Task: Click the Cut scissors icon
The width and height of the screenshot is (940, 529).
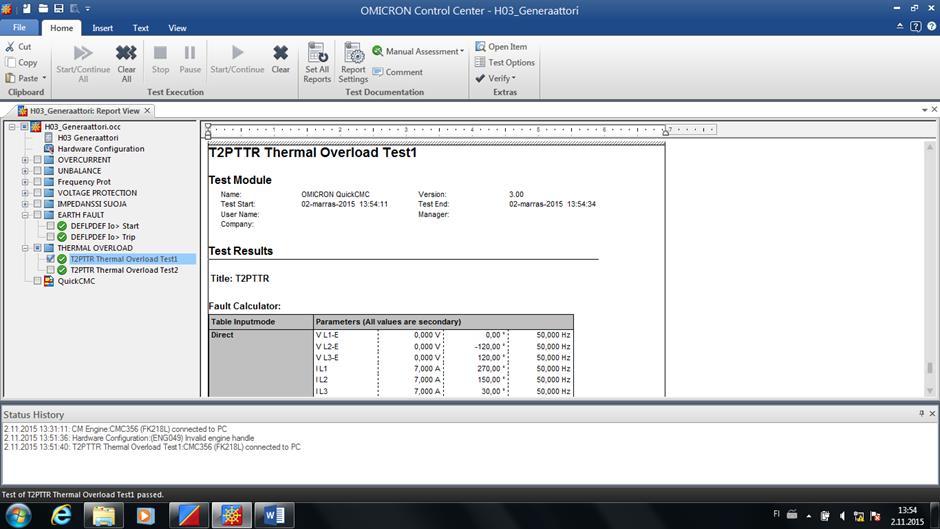Action: point(10,46)
